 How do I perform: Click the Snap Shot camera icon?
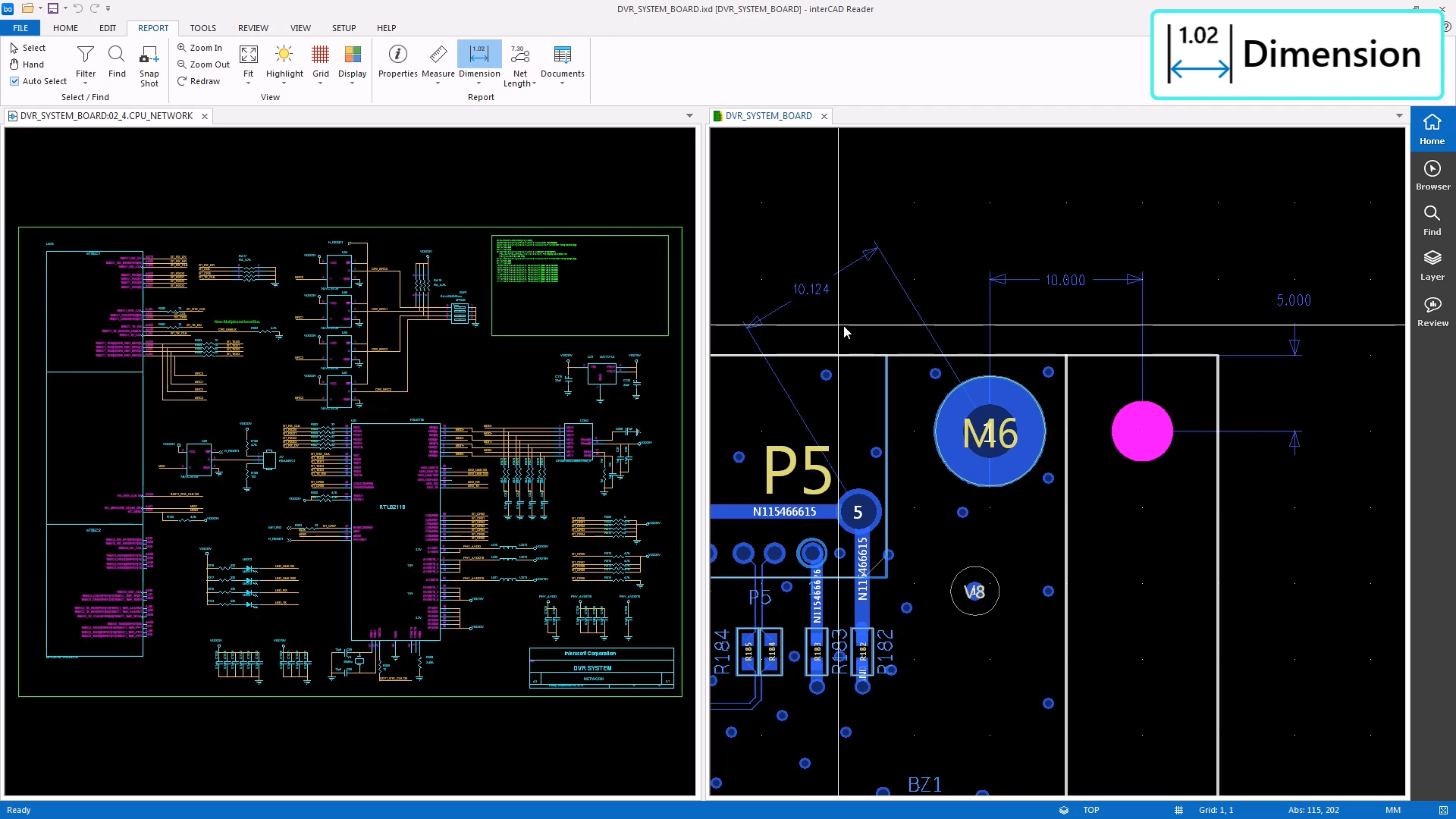pos(149,55)
